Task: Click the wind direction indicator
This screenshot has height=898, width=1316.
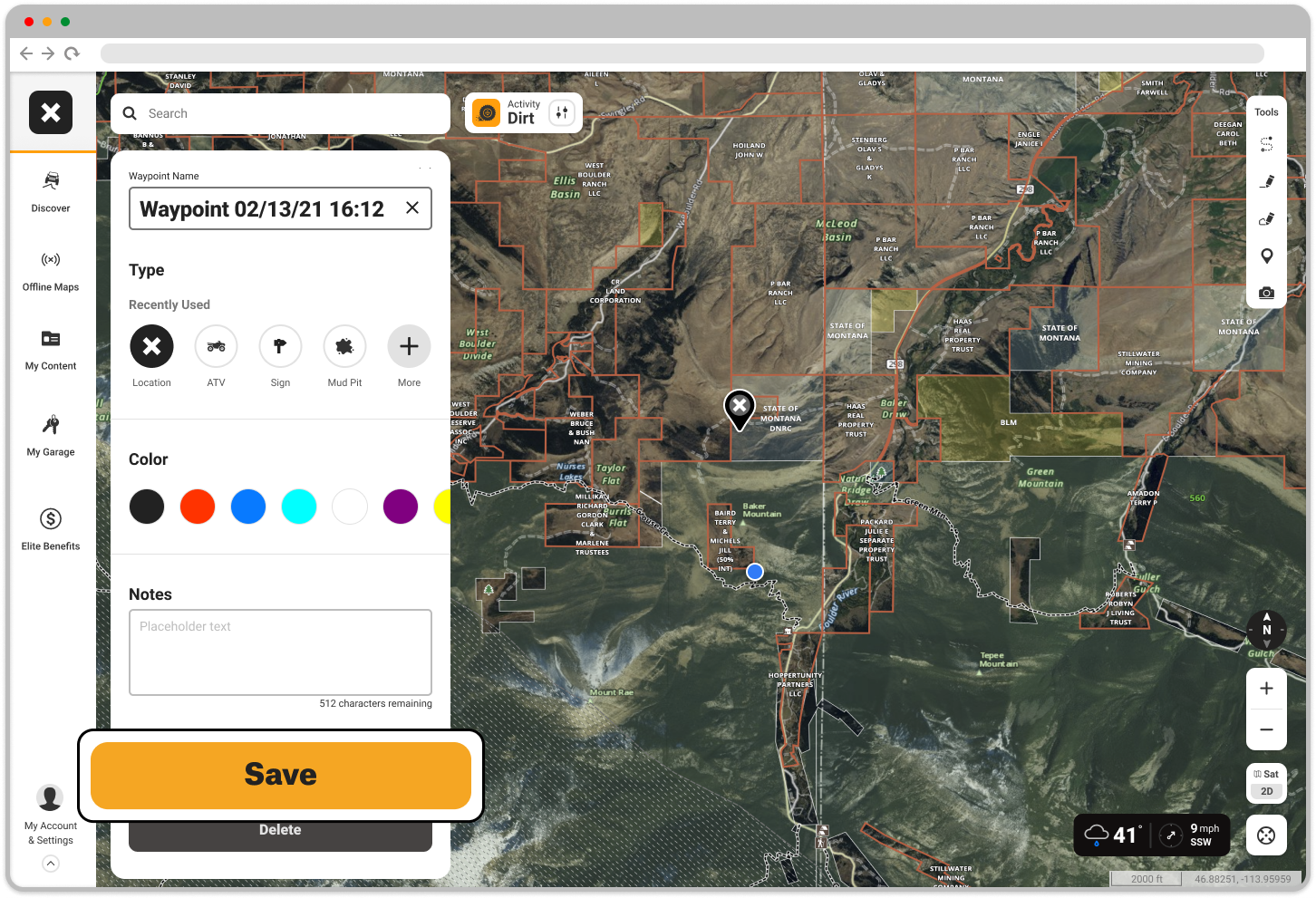Action: coord(1170,835)
